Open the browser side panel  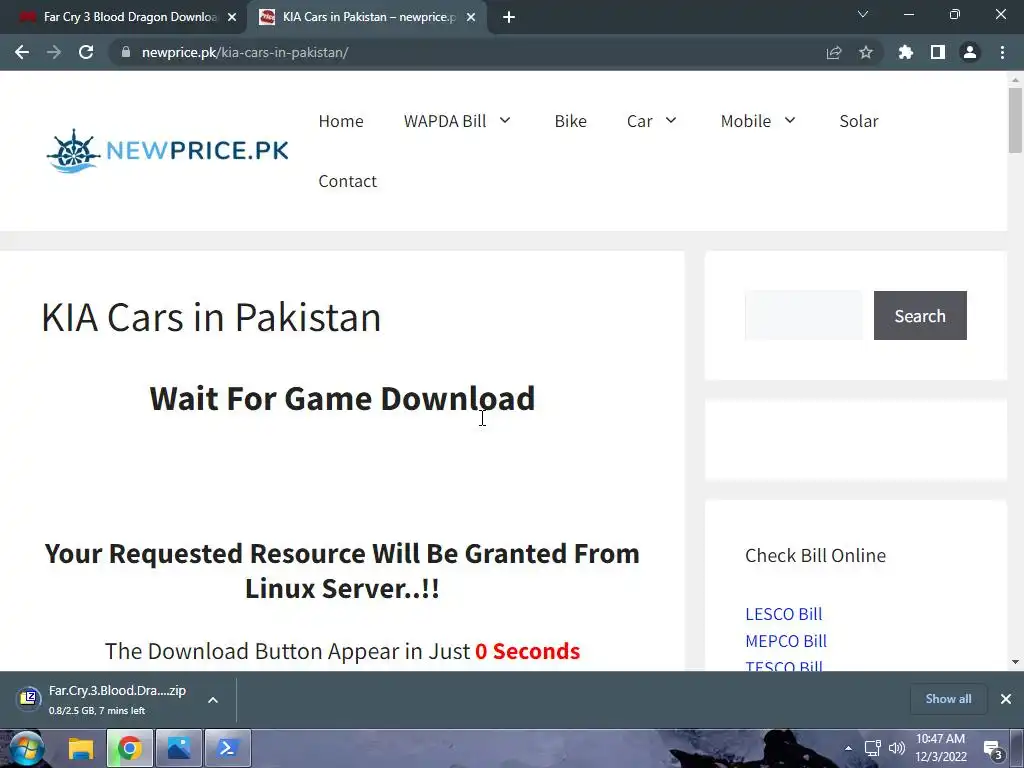tap(938, 52)
